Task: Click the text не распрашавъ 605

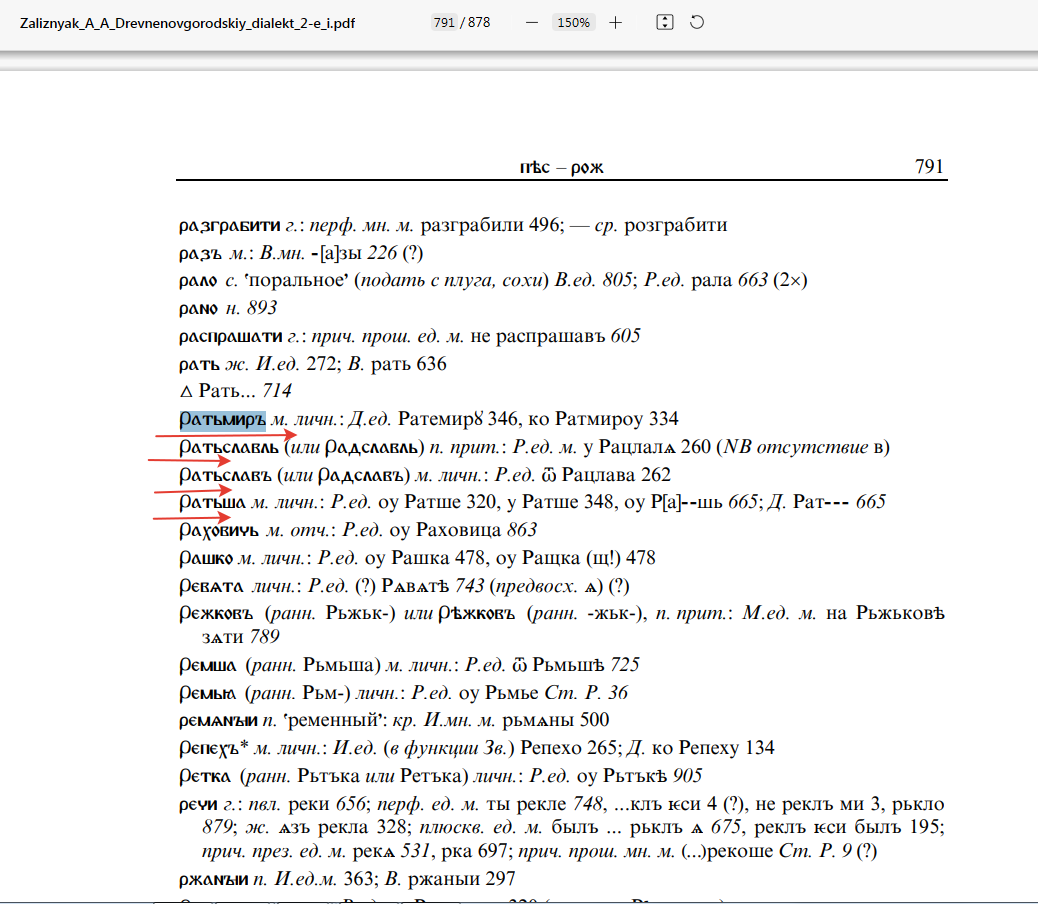Action: pyautogui.click(x=555, y=336)
